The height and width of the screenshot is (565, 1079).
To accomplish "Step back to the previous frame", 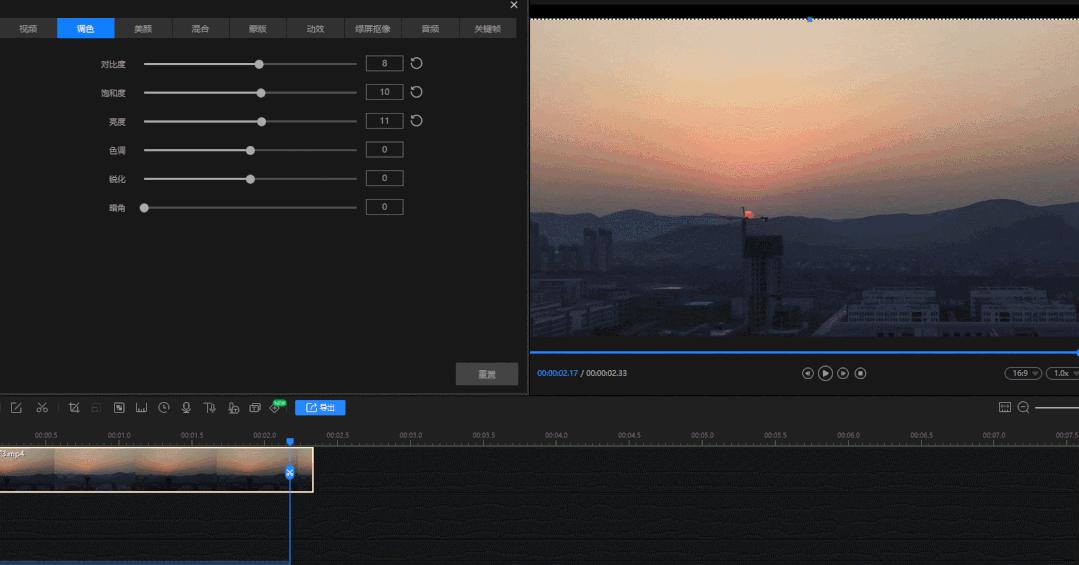I will [x=808, y=373].
